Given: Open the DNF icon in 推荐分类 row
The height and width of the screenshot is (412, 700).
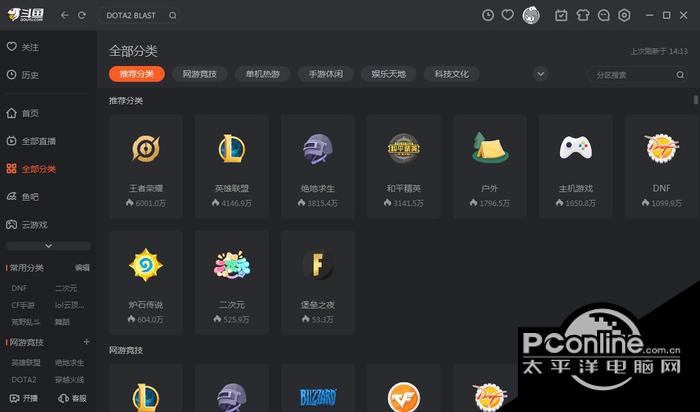Looking at the screenshot, I should (x=662, y=148).
